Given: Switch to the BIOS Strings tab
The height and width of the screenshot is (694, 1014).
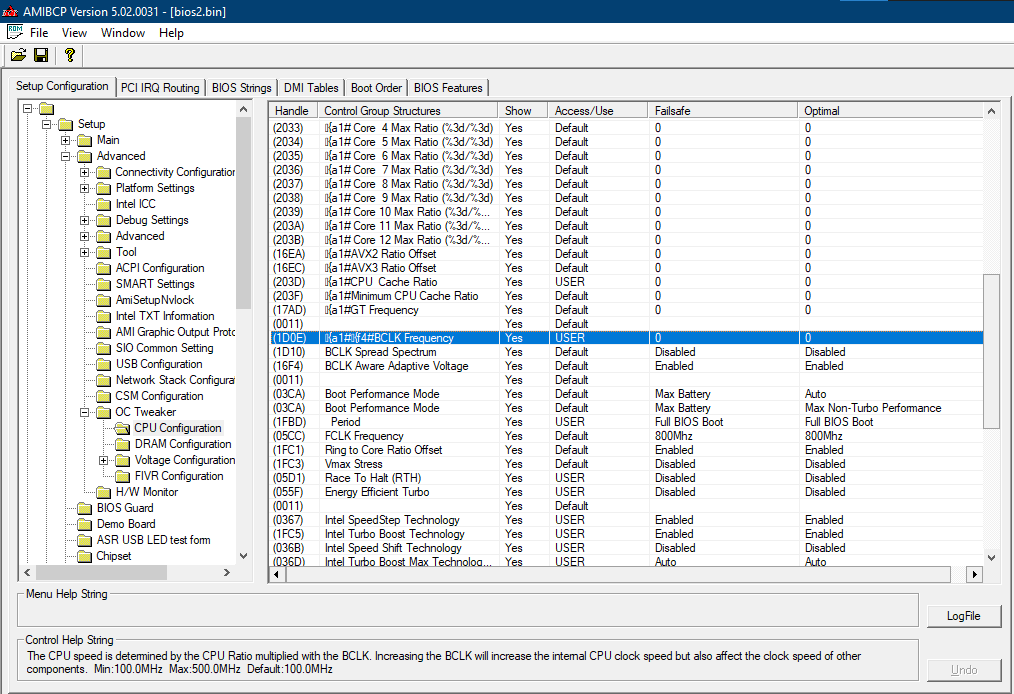Looking at the screenshot, I should 241,88.
